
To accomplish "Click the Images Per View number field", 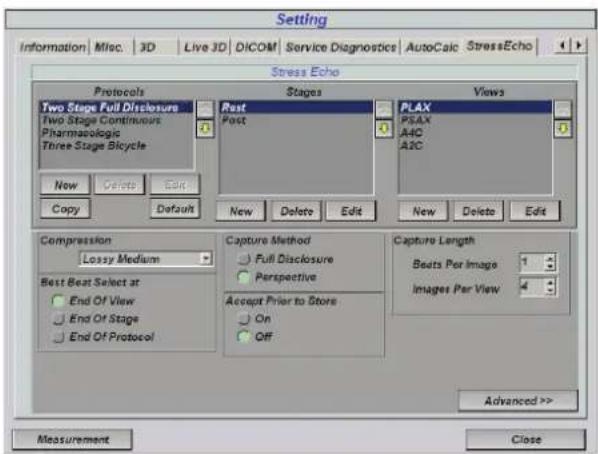I will pos(533,287).
